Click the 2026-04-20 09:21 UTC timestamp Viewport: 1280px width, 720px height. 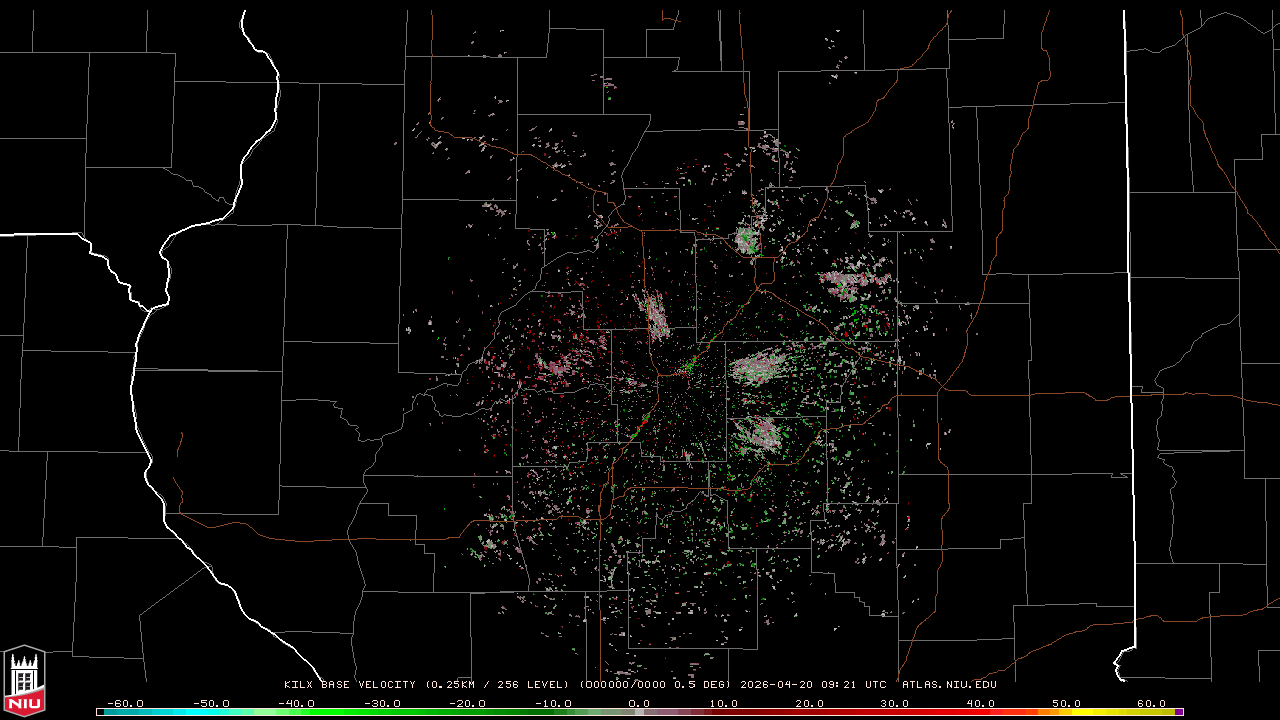813,685
